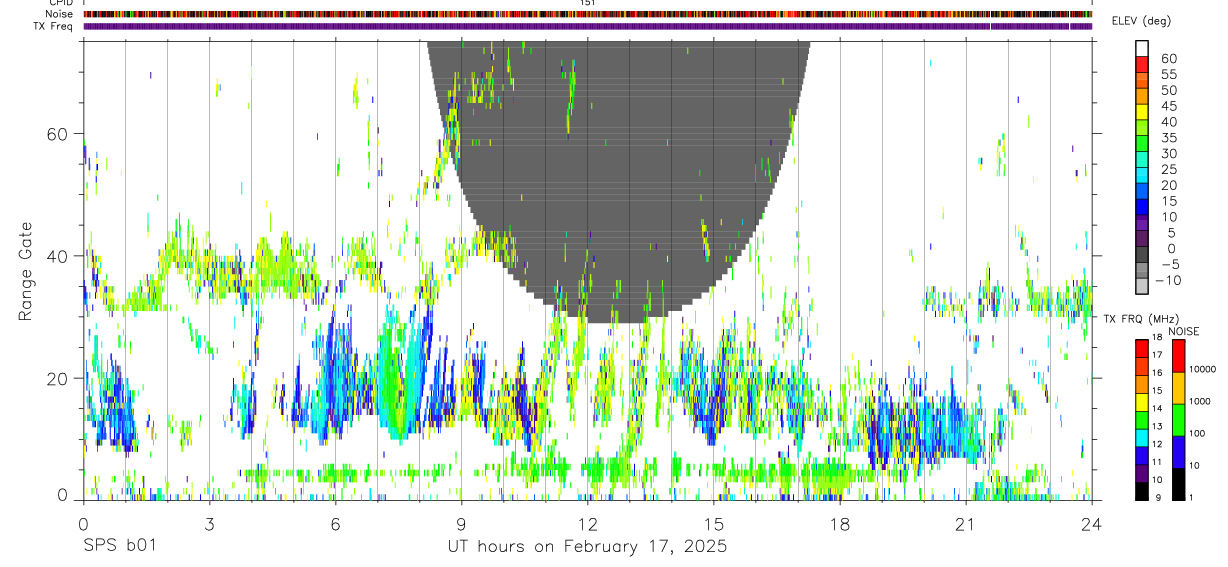Click the '40' tick on the Range Gate axis
This screenshot has width=1228, height=567.
point(59,256)
